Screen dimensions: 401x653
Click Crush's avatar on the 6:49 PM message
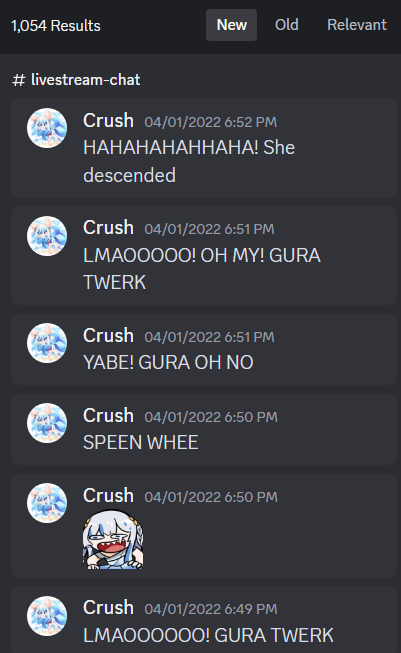(47, 616)
